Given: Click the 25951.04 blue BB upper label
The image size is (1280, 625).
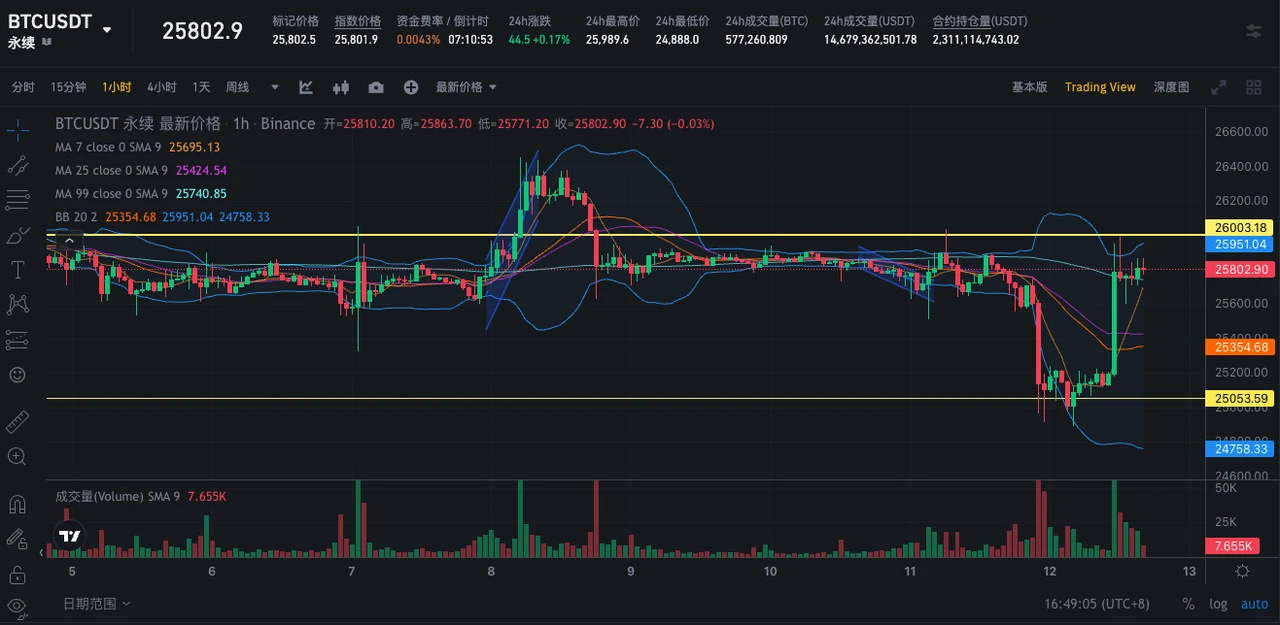Looking at the screenshot, I should (x=1240, y=244).
